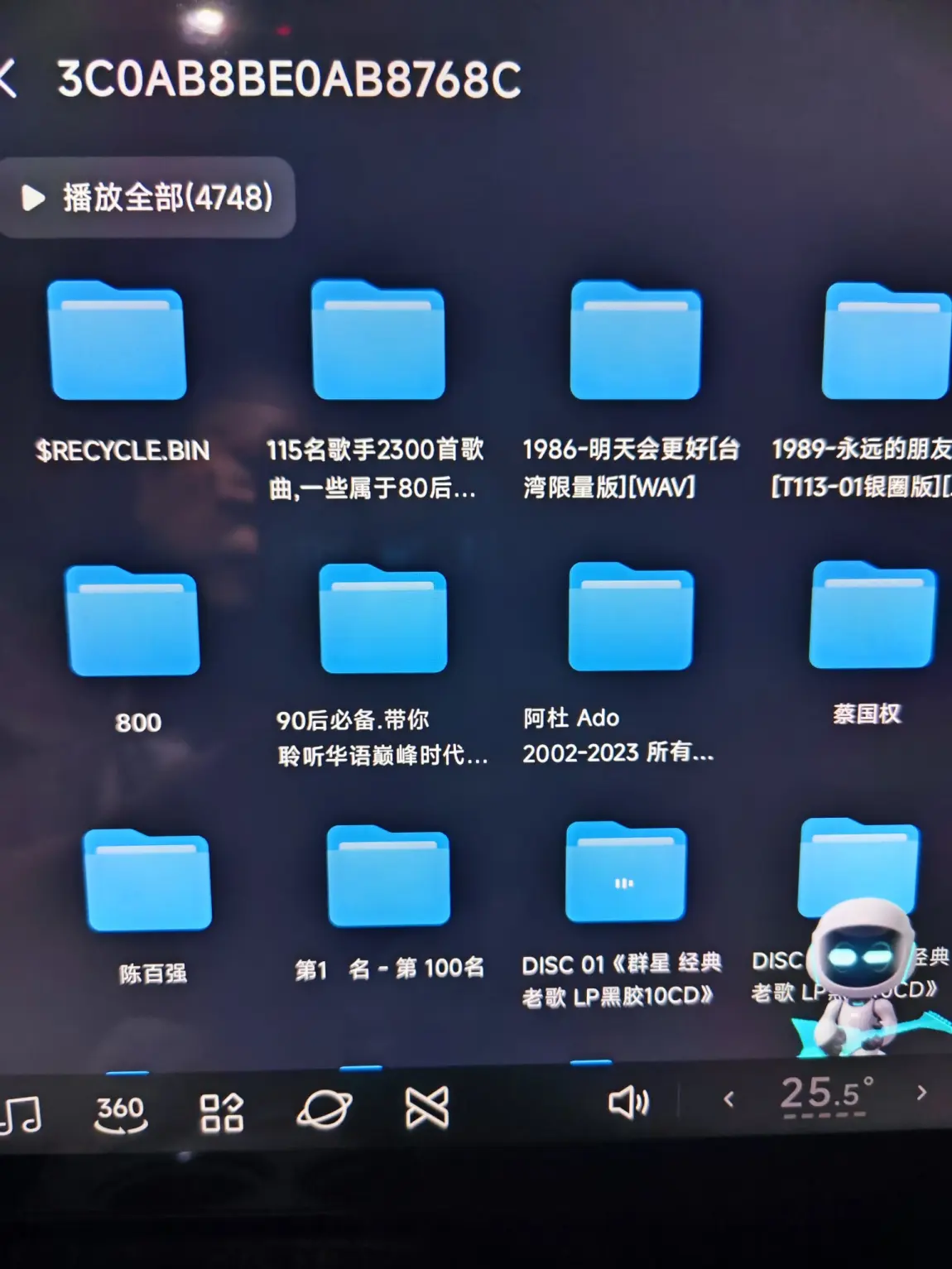This screenshot has width=952, height=1269.
Task: Open the 1989-永远的朋友 folder
Action: click(884, 341)
